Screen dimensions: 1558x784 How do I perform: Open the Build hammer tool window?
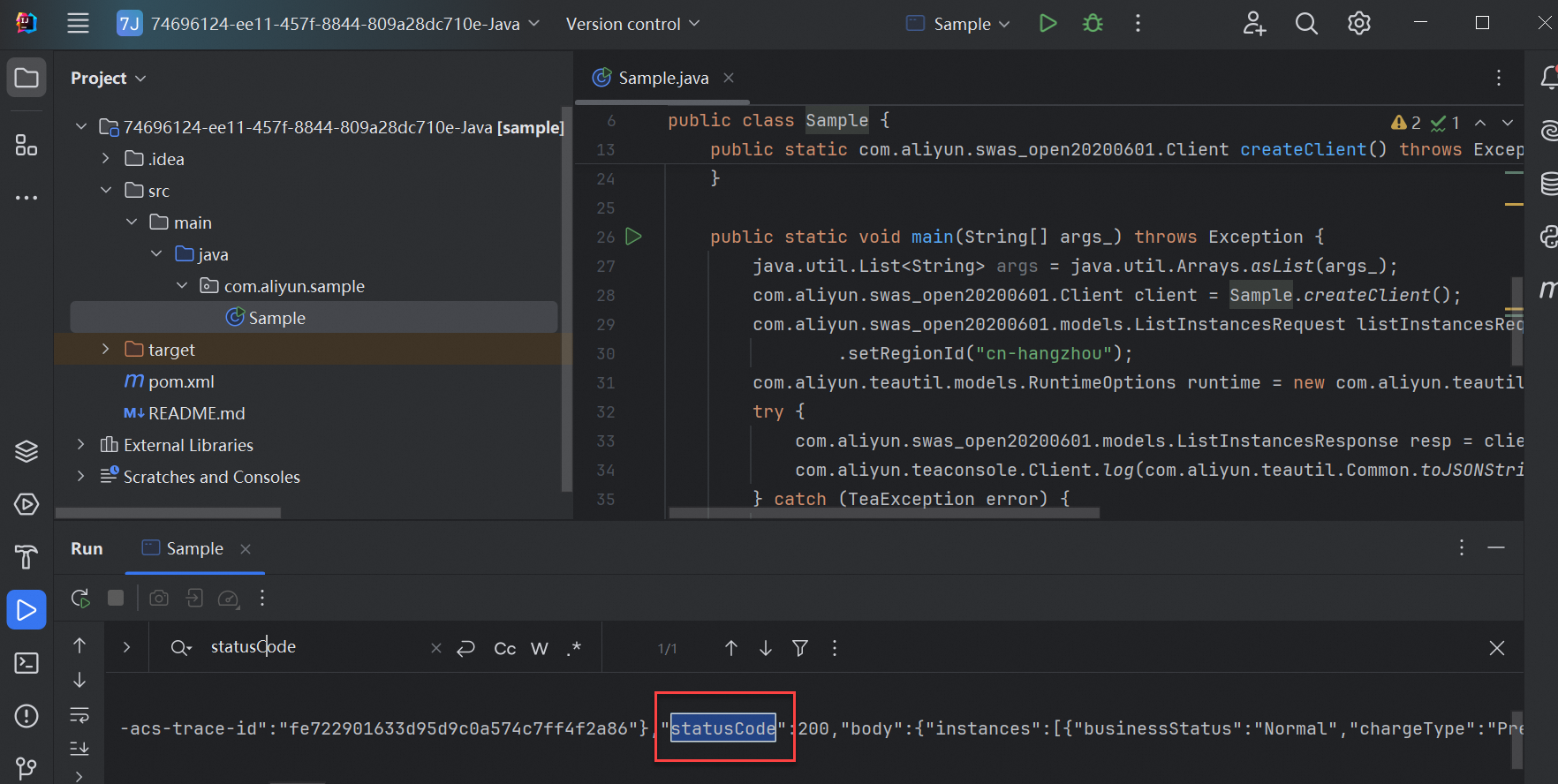[26, 557]
